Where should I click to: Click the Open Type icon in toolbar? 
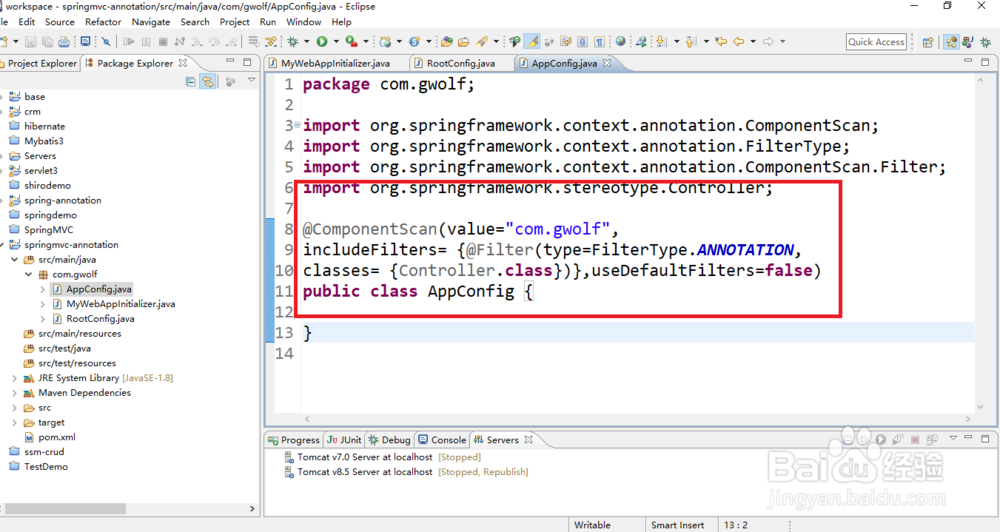447,41
